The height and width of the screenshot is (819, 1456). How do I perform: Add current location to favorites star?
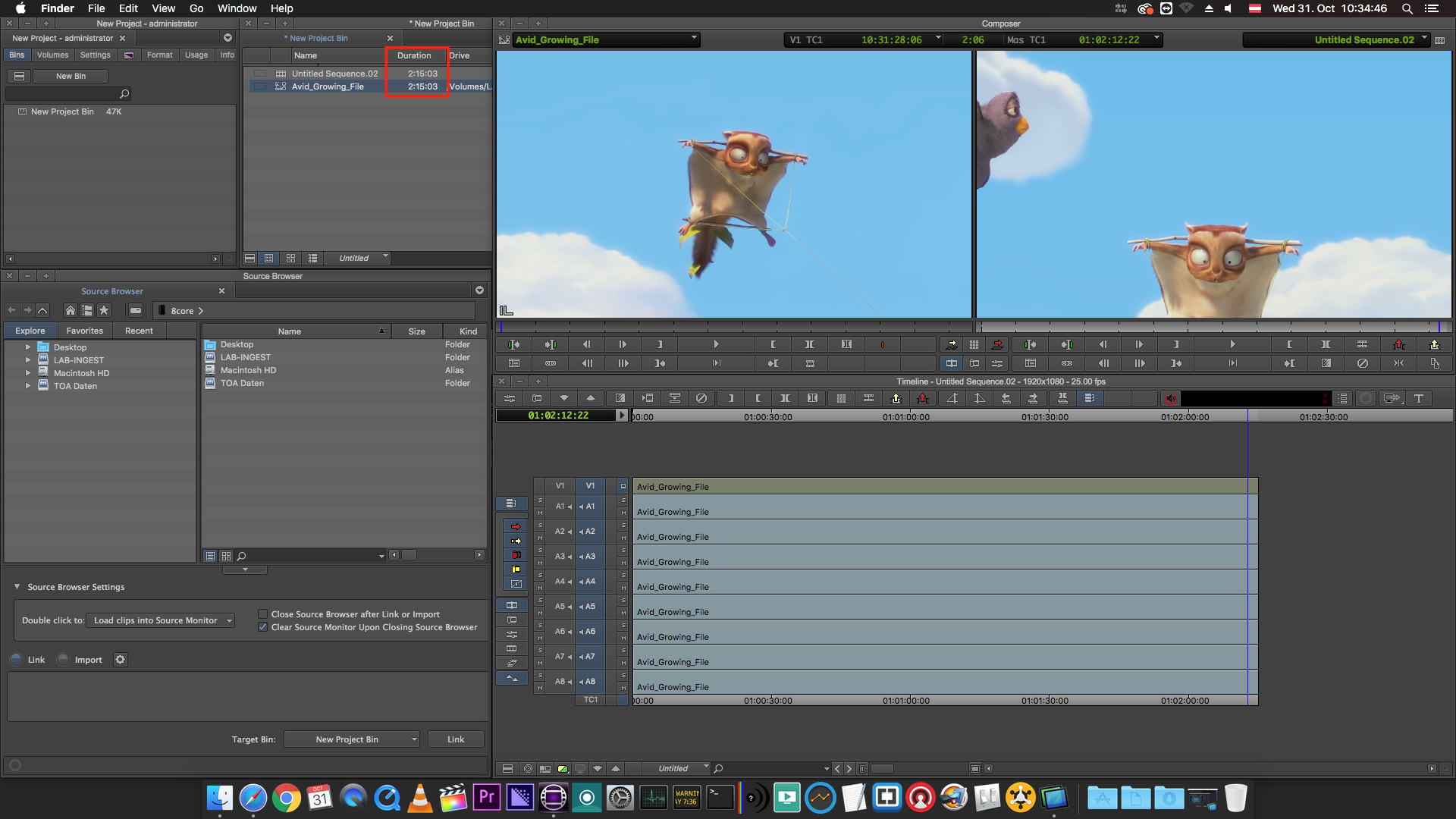(104, 310)
